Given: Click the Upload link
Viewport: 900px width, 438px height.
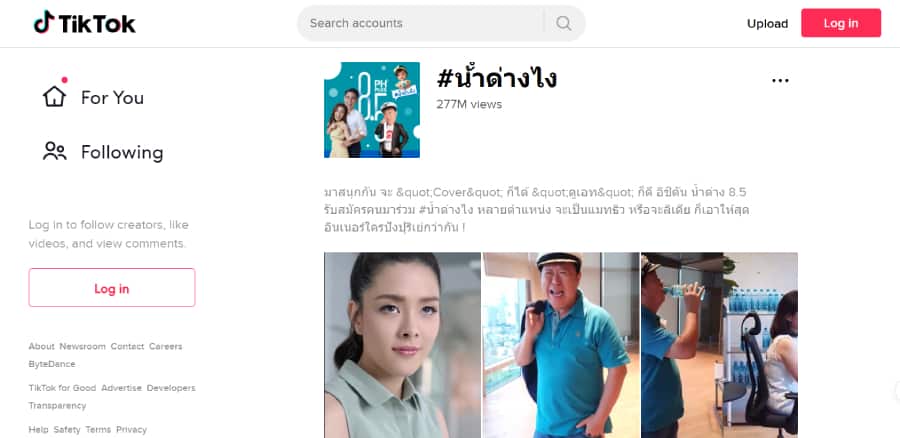Looking at the screenshot, I should (x=767, y=24).
